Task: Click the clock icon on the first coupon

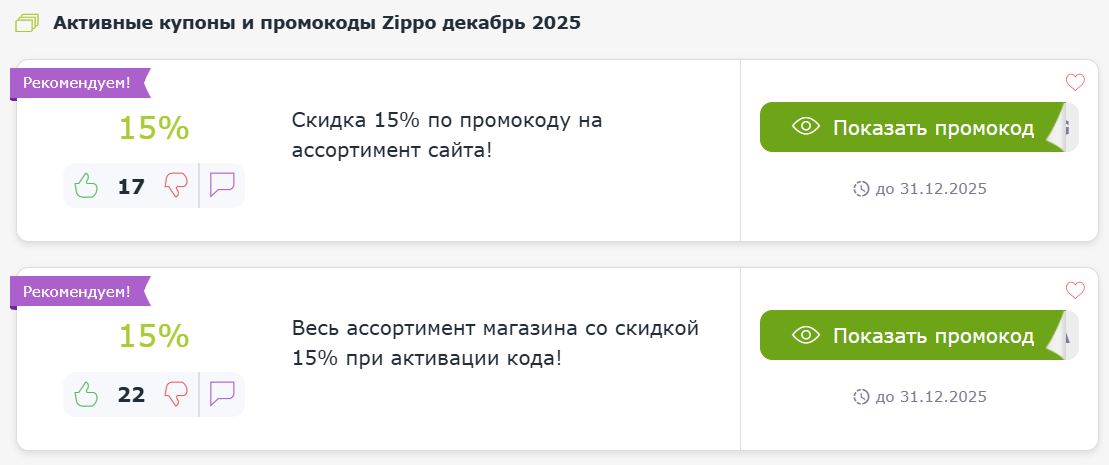Action: tap(861, 188)
